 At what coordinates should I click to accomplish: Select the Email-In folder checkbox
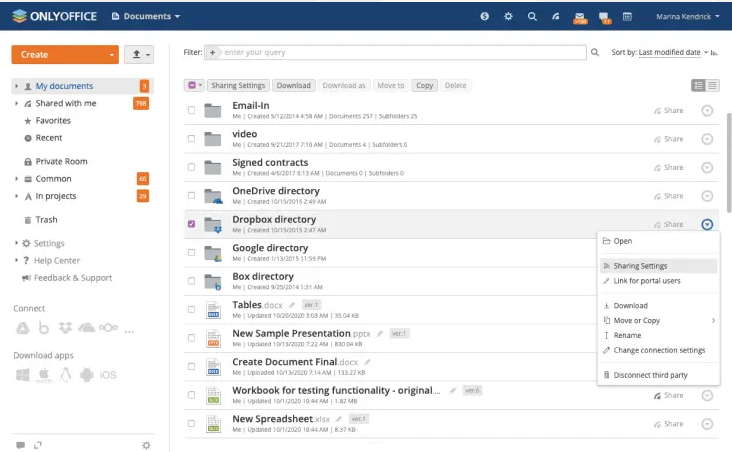191,110
